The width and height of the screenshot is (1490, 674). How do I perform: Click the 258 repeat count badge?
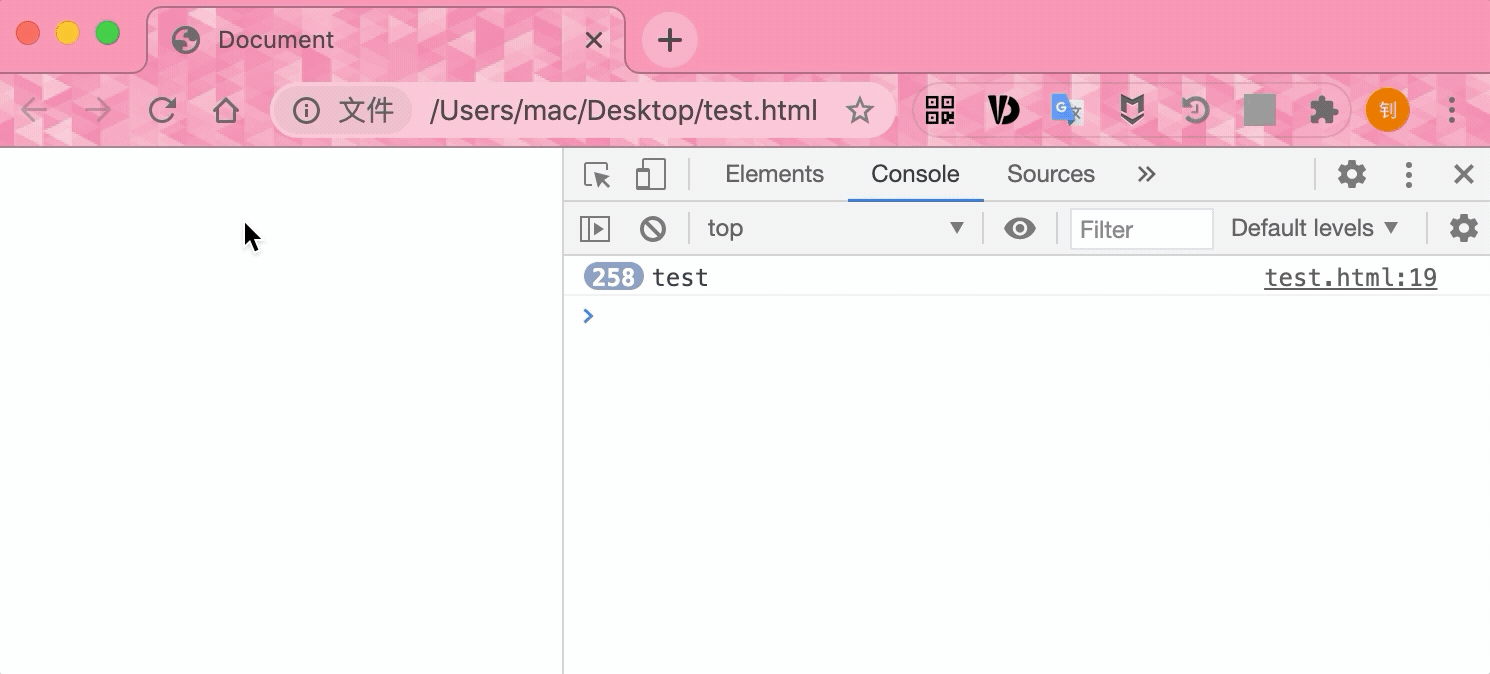coord(613,277)
